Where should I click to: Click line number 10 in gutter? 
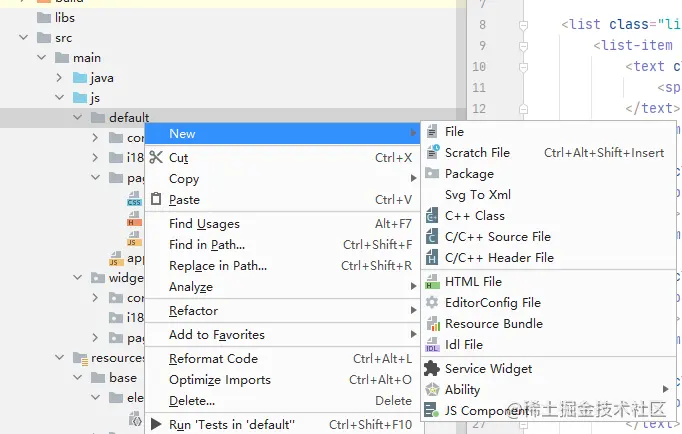coord(479,67)
